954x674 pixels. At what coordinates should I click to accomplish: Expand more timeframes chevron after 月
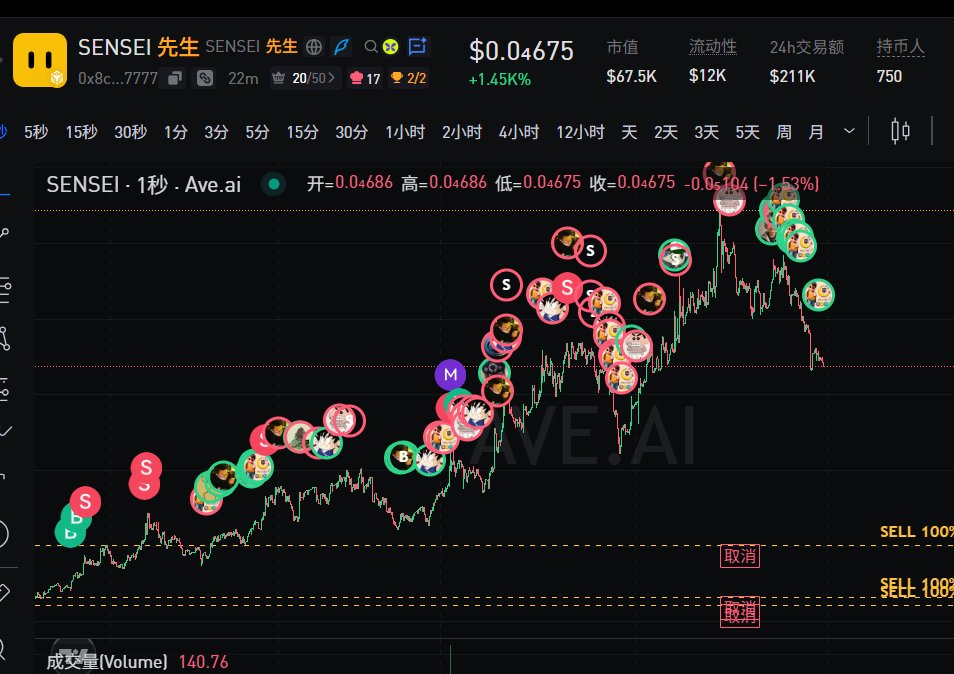849,131
